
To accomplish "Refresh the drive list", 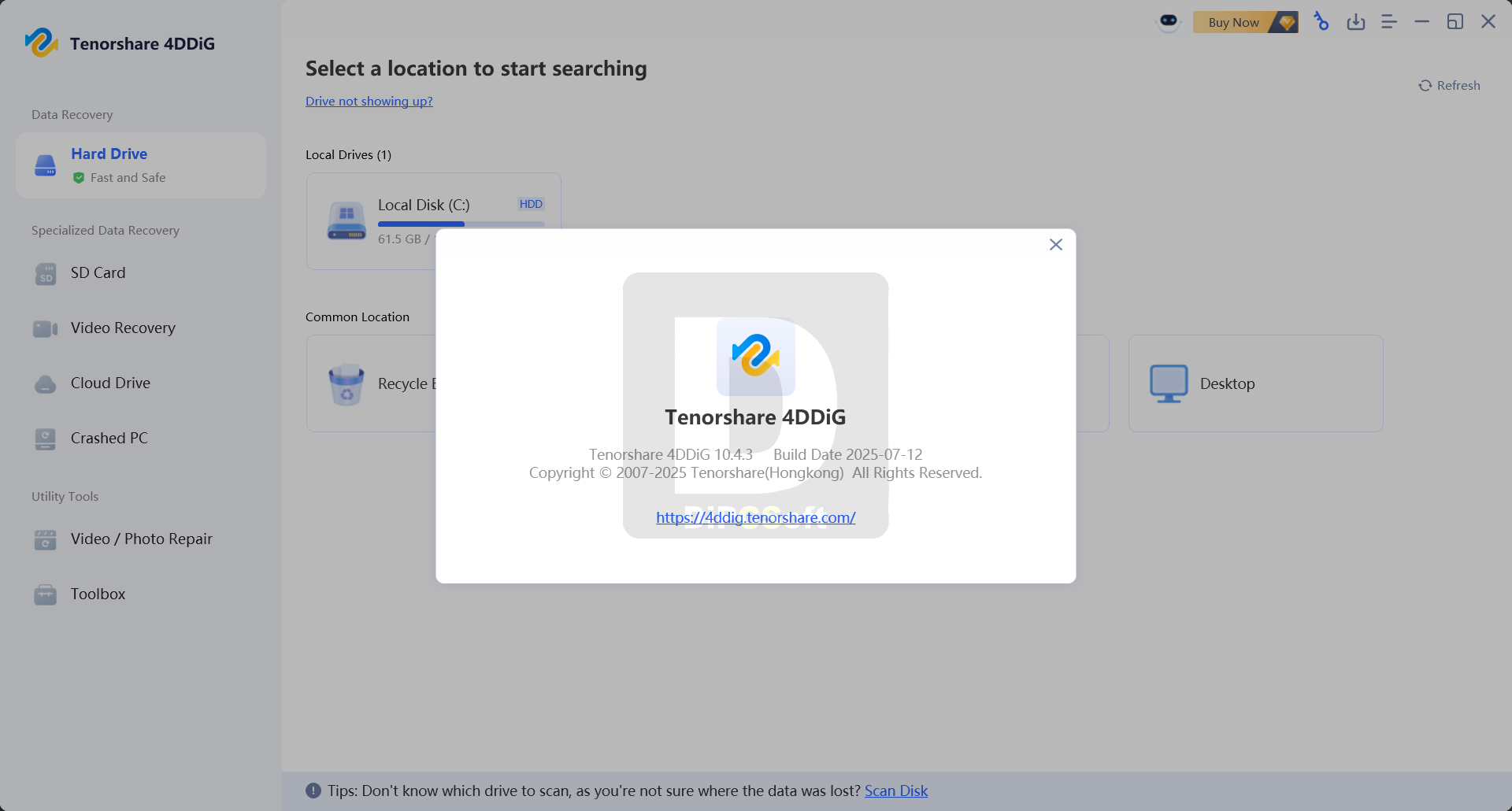I will [1450, 85].
